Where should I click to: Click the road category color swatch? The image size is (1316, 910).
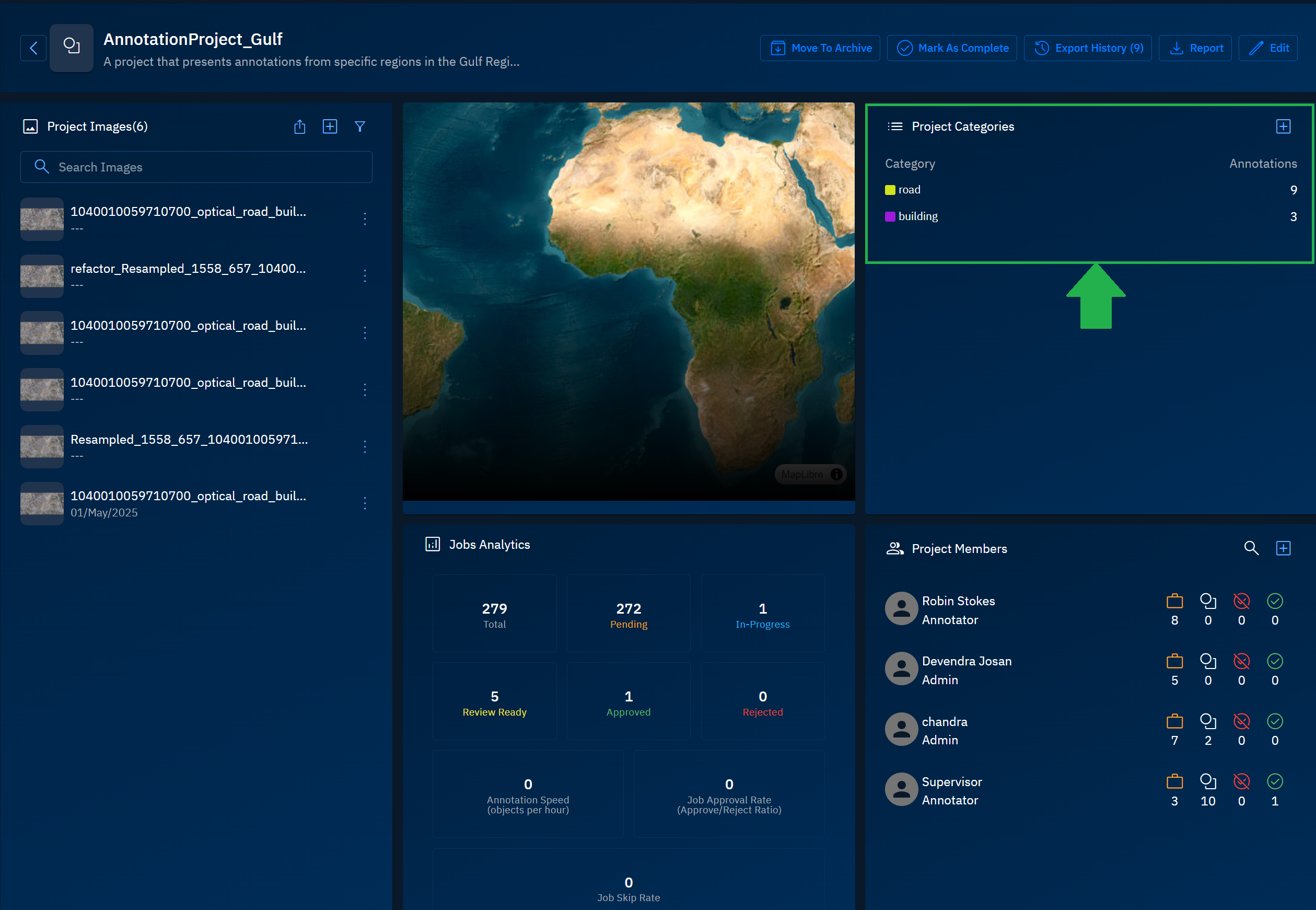tap(890, 190)
